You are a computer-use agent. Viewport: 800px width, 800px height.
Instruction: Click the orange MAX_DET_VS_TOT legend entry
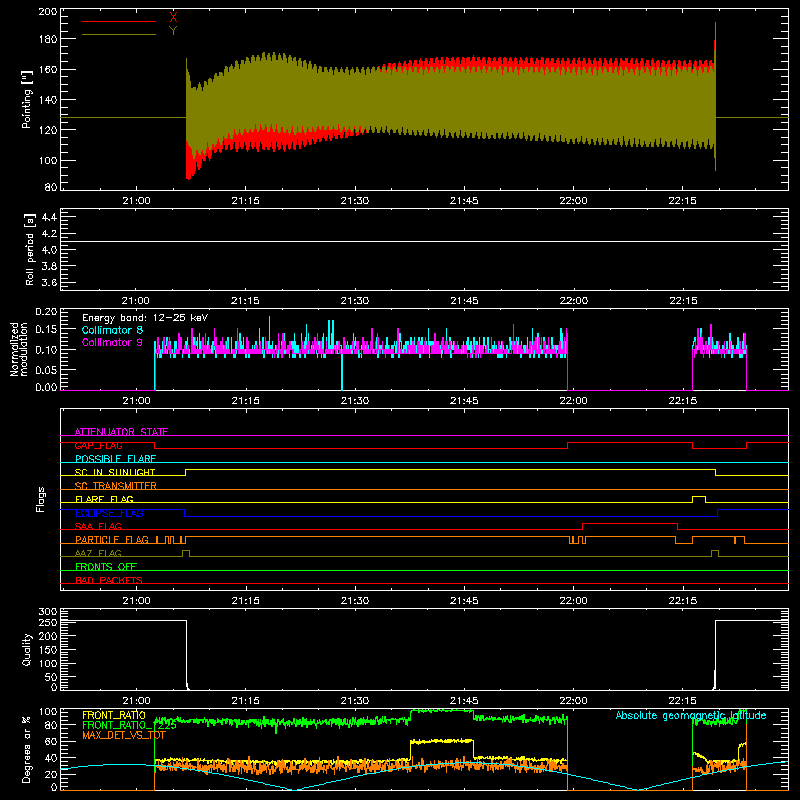124,735
